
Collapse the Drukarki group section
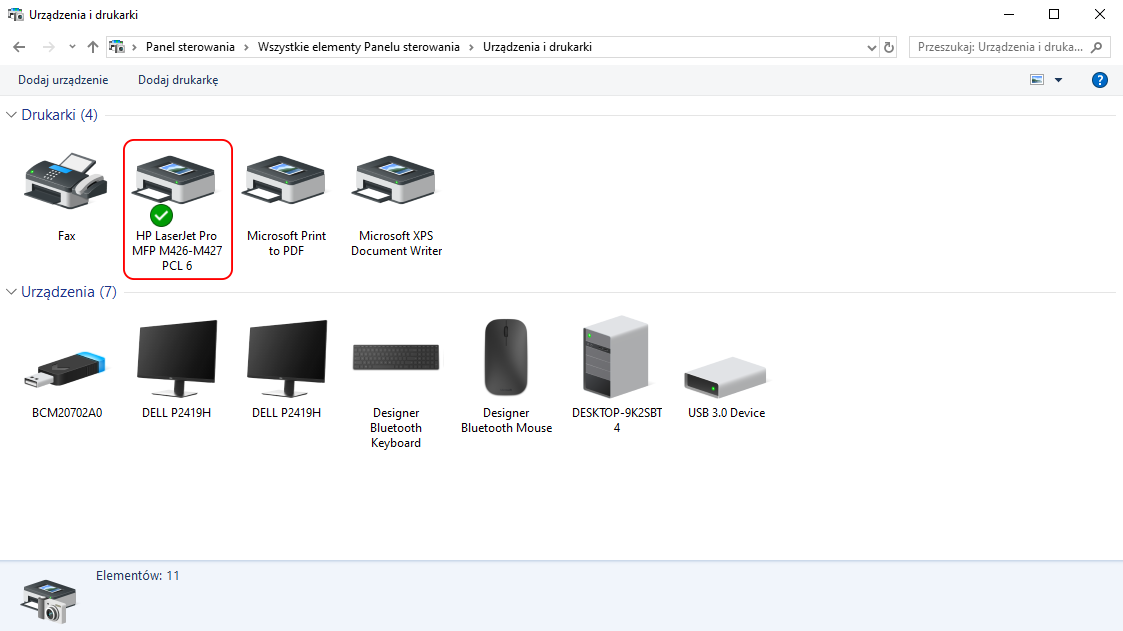click(12, 115)
